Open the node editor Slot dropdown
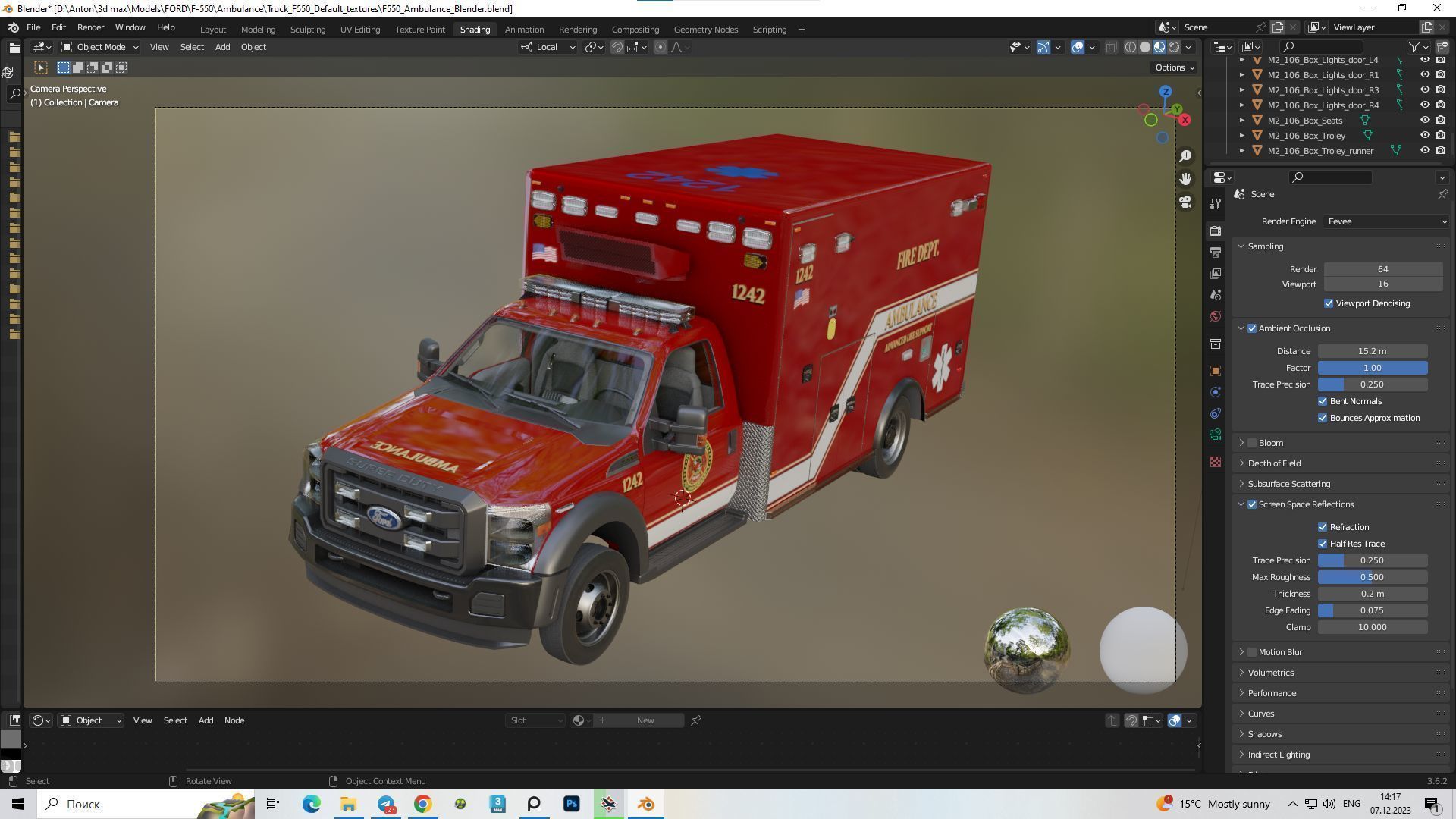Viewport: 1456px width, 819px height. point(535,720)
